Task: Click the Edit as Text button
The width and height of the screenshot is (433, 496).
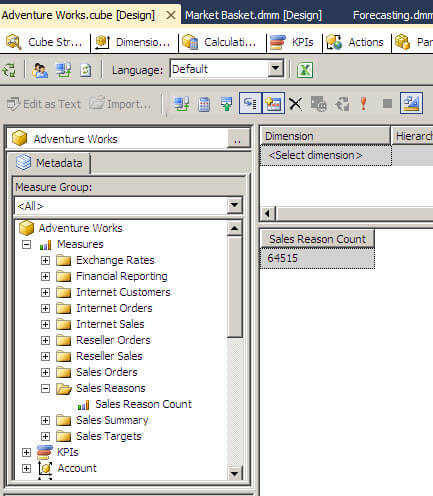Action: click(x=44, y=104)
